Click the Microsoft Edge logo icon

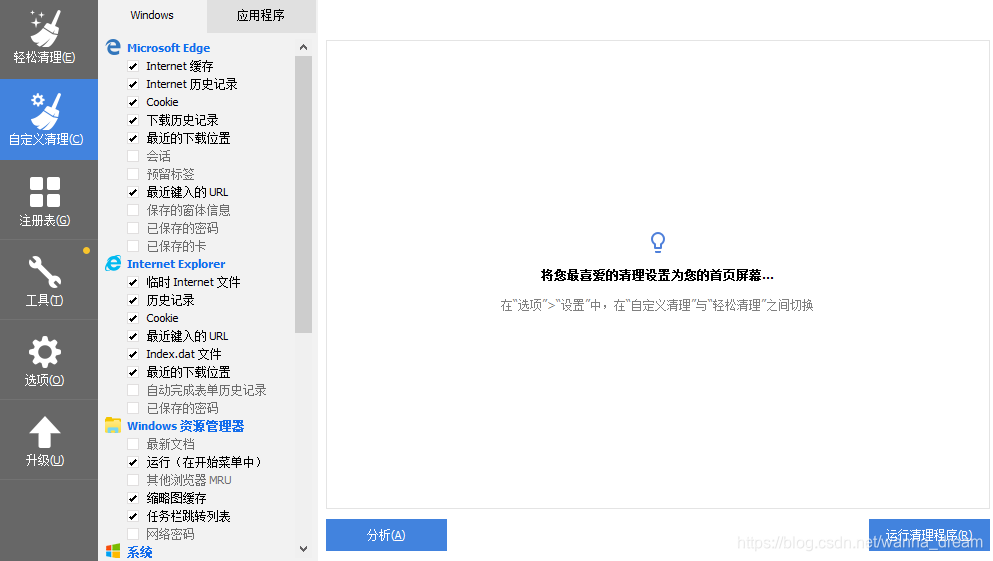pyautogui.click(x=113, y=47)
